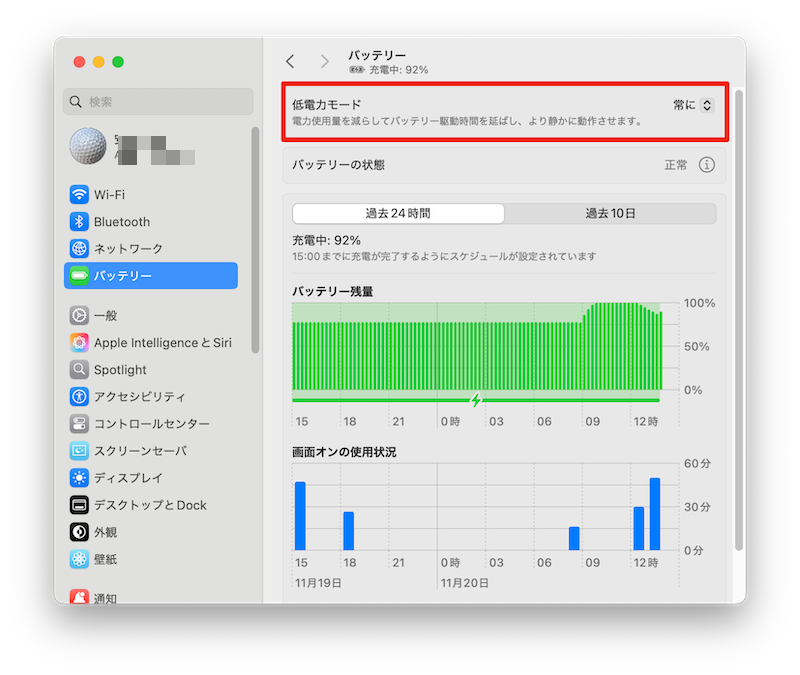The width and height of the screenshot is (800, 675).
Task: Click the 壁紙 wallpaper icon
Action: (x=80, y=559)
